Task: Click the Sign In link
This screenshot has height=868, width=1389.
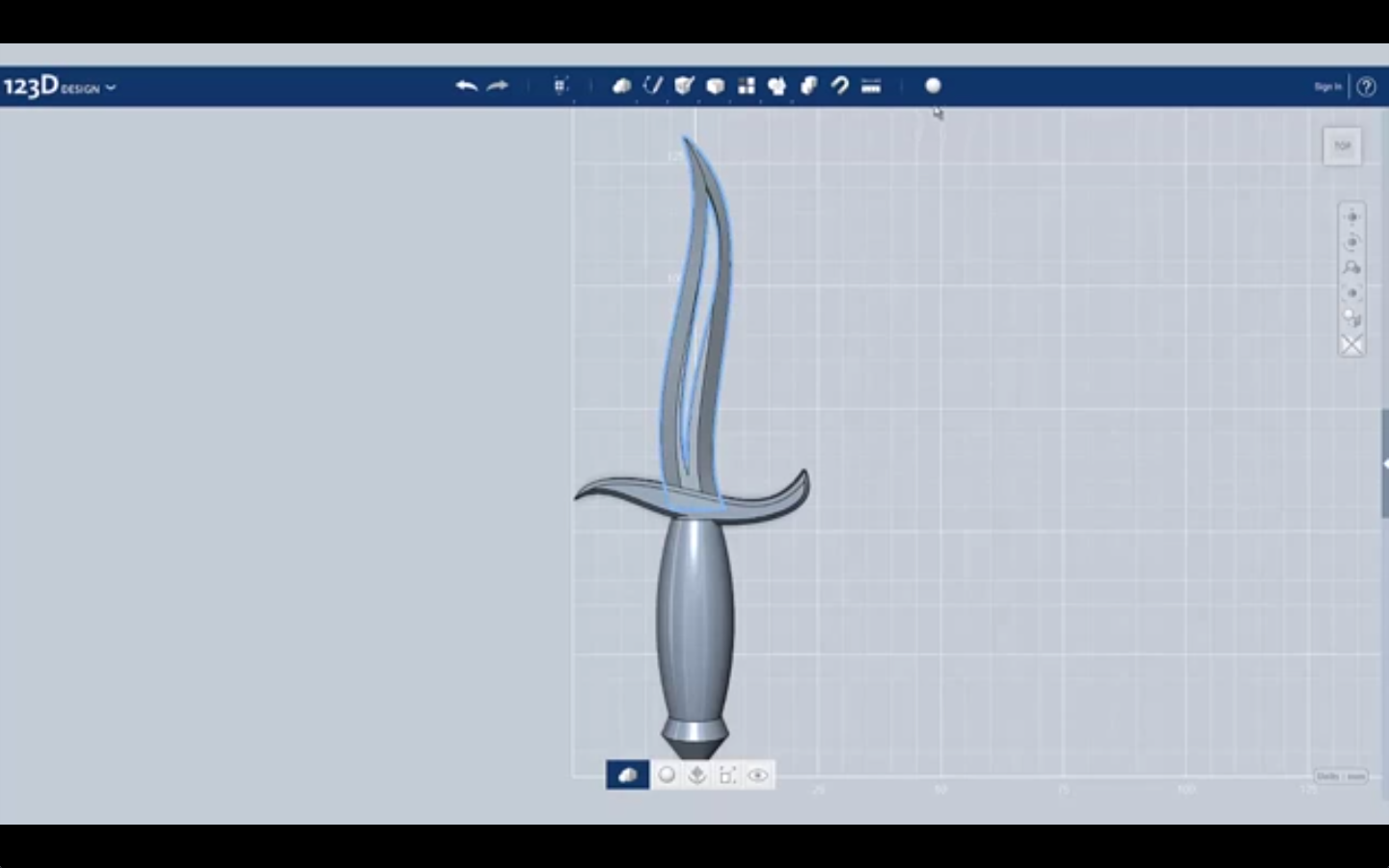Action: 1327,87
